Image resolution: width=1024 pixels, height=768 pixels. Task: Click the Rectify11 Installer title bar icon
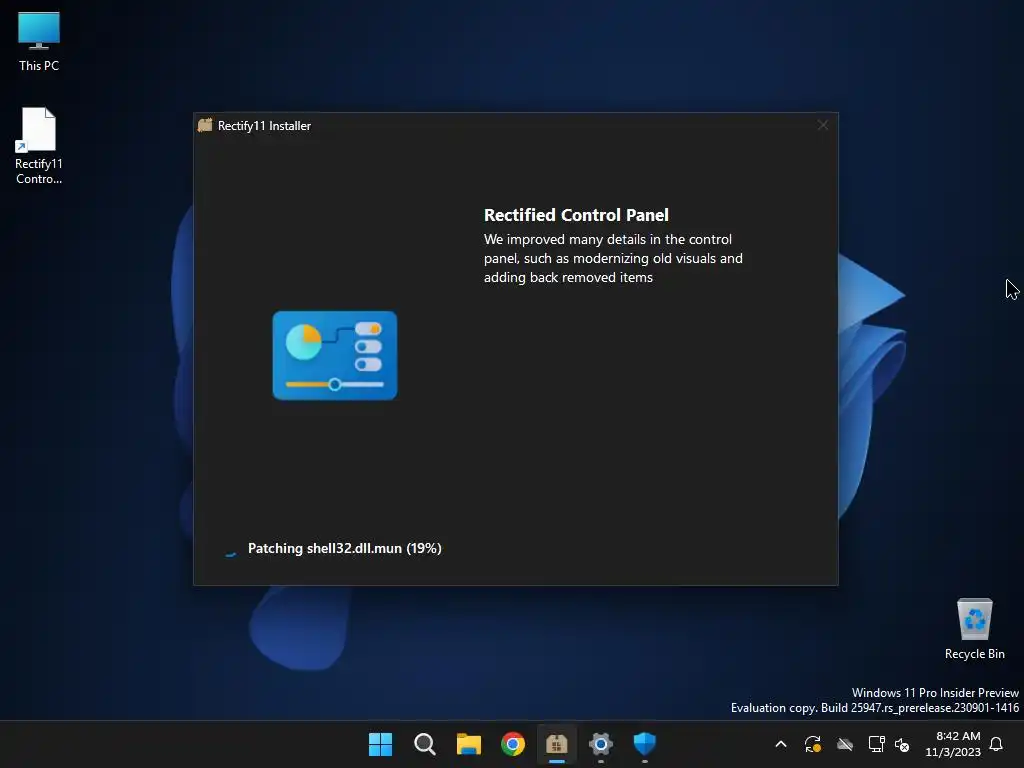tap(205, 125)
